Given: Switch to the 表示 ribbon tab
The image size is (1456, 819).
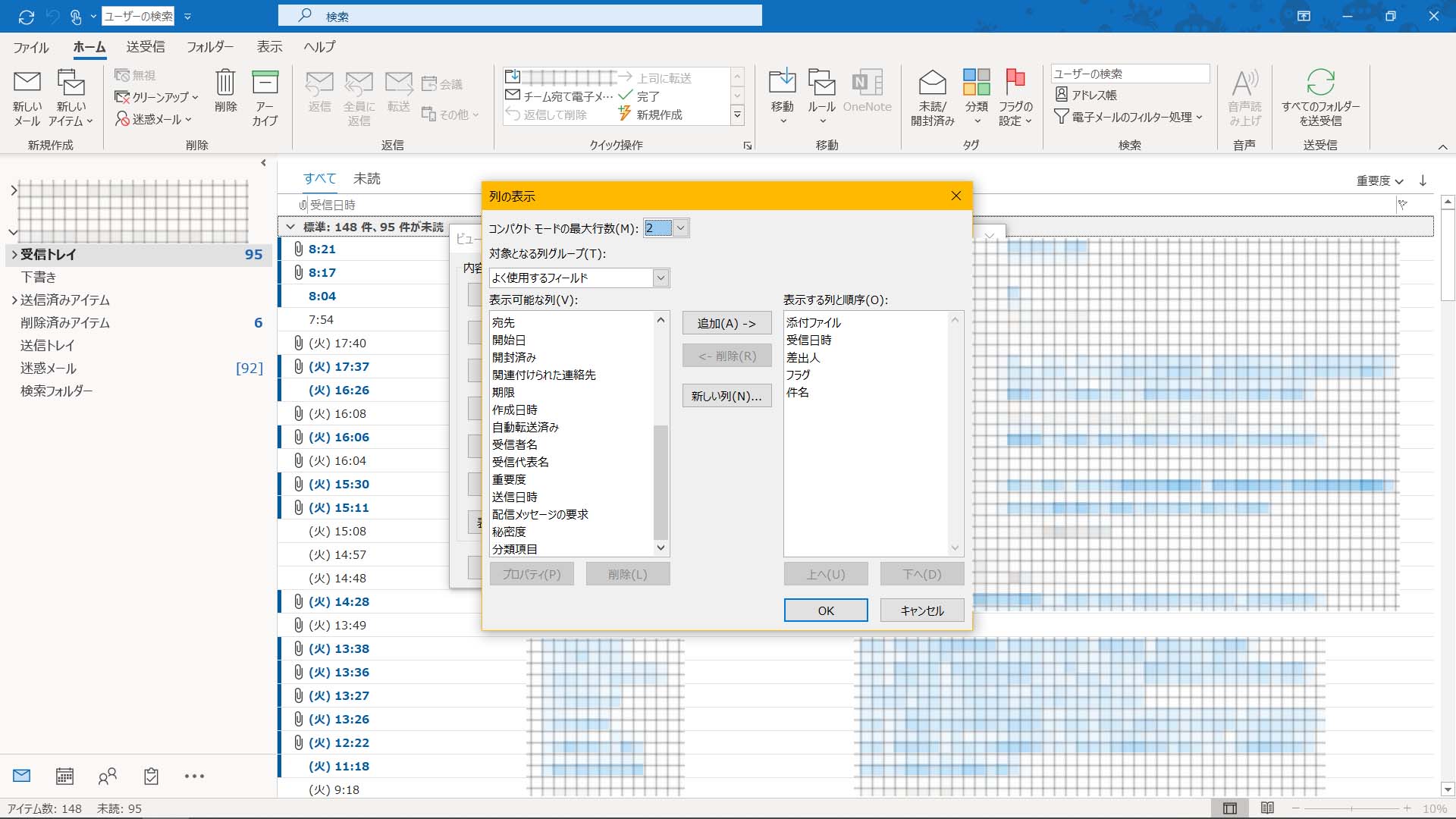Looking at the screenshot, I should 269,47.
